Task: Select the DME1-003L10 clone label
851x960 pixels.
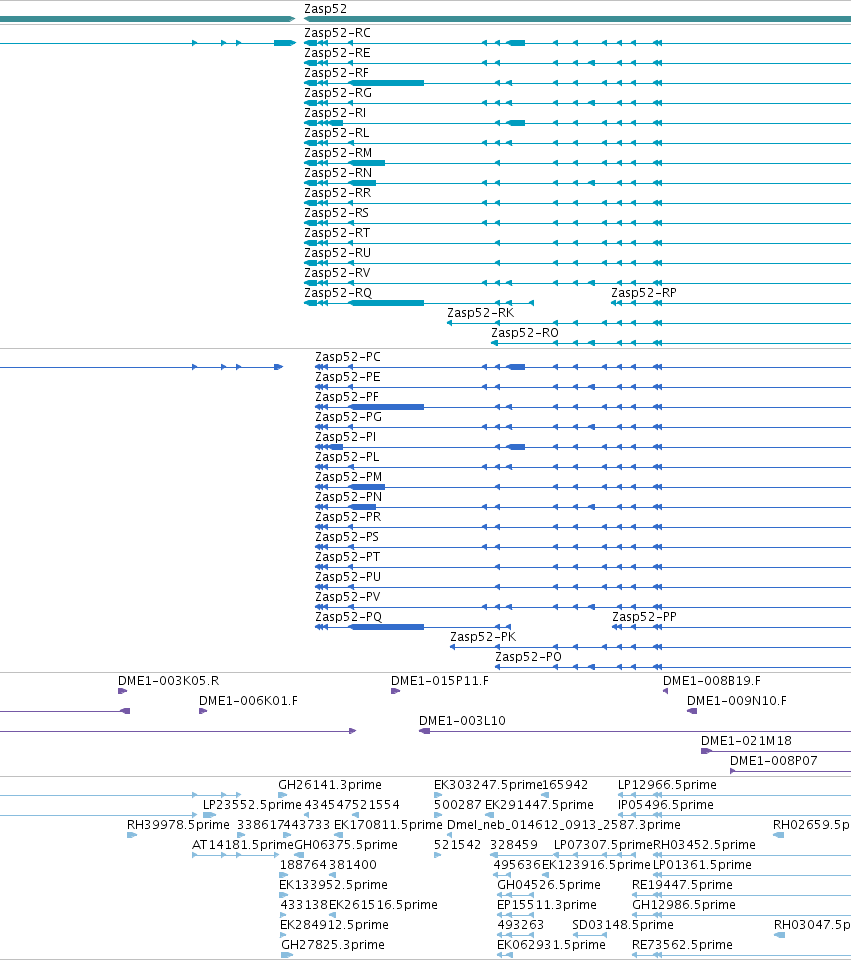Action: coord(462,721)
